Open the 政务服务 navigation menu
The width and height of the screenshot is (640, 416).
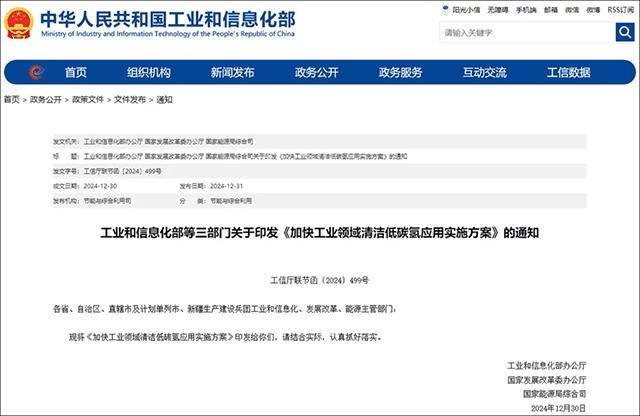[400, 72]
